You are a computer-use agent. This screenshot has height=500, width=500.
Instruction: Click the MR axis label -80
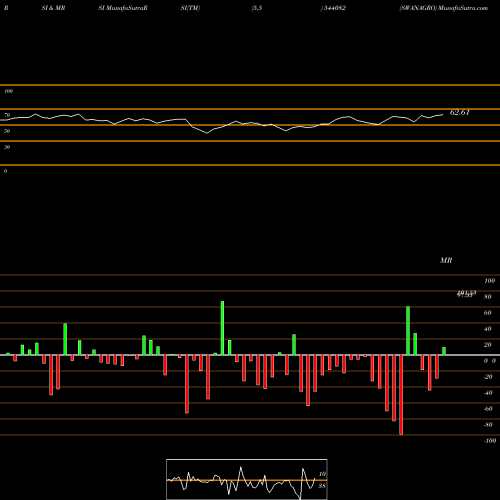(x=488, y=425)
